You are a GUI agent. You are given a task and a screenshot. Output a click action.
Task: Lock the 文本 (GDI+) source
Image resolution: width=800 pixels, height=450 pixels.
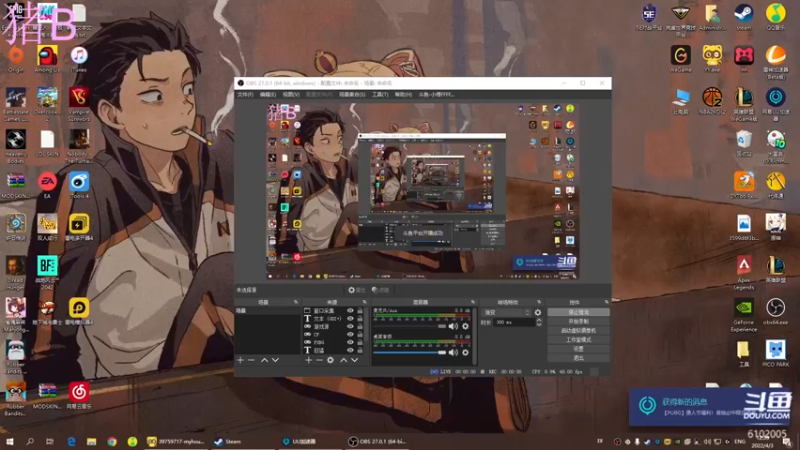point(360,318)
